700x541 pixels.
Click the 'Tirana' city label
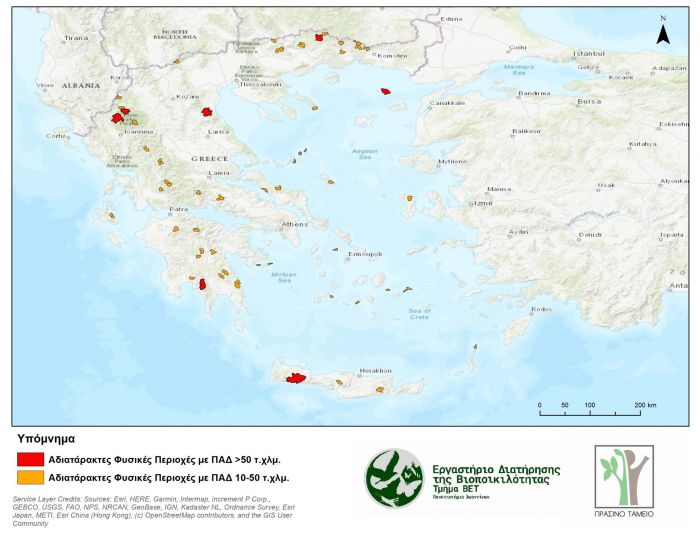76,38
